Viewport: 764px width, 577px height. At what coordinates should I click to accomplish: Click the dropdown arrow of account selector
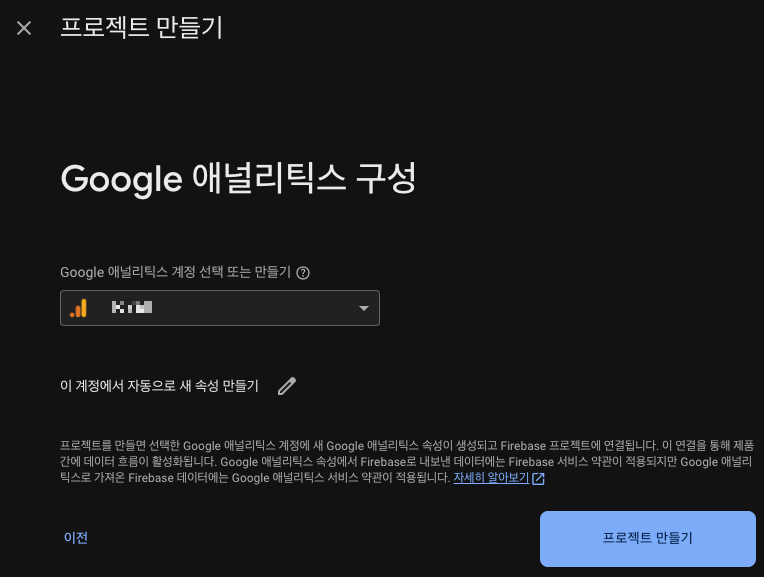[x=363, y=308]
